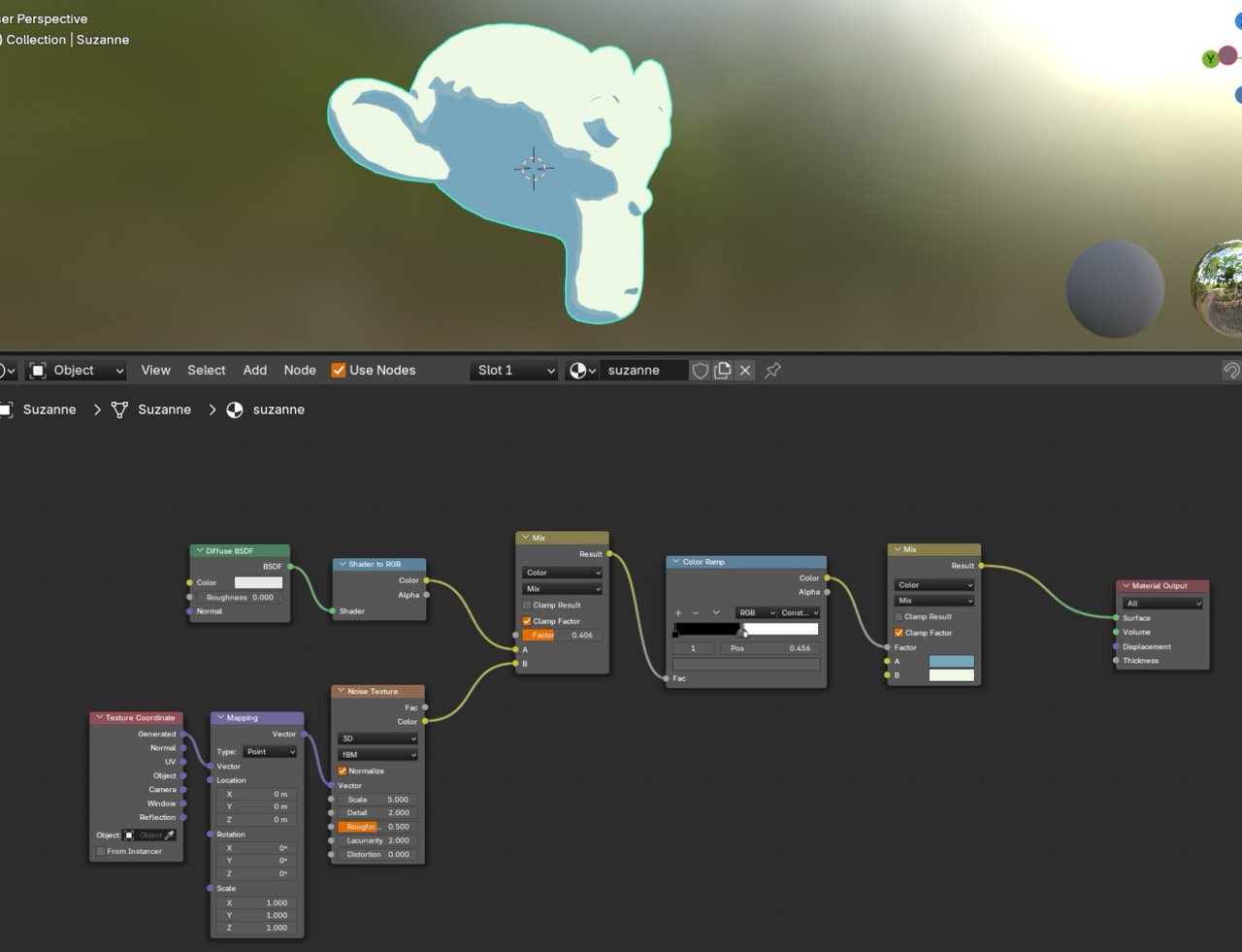The width and height of the screenshot is (1242, 952).
Task: Open the Node menu
Action: click(x=300, y=370)
